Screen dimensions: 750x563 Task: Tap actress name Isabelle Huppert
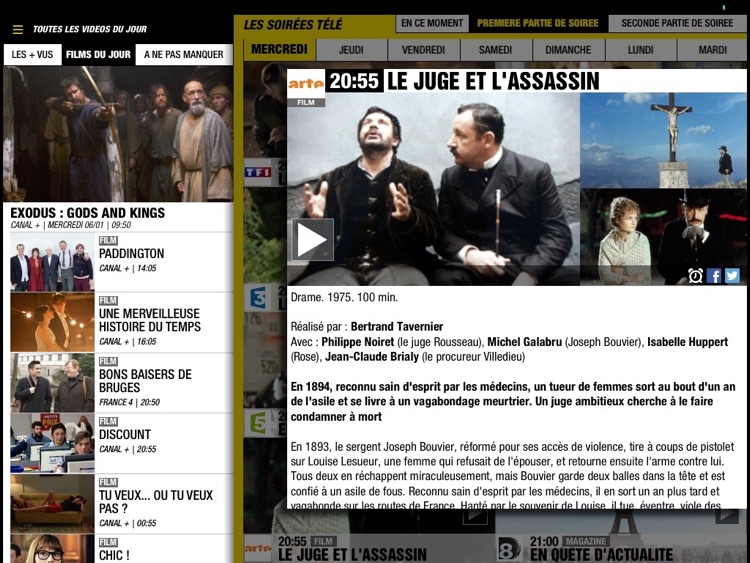click(x=687, y=342)
